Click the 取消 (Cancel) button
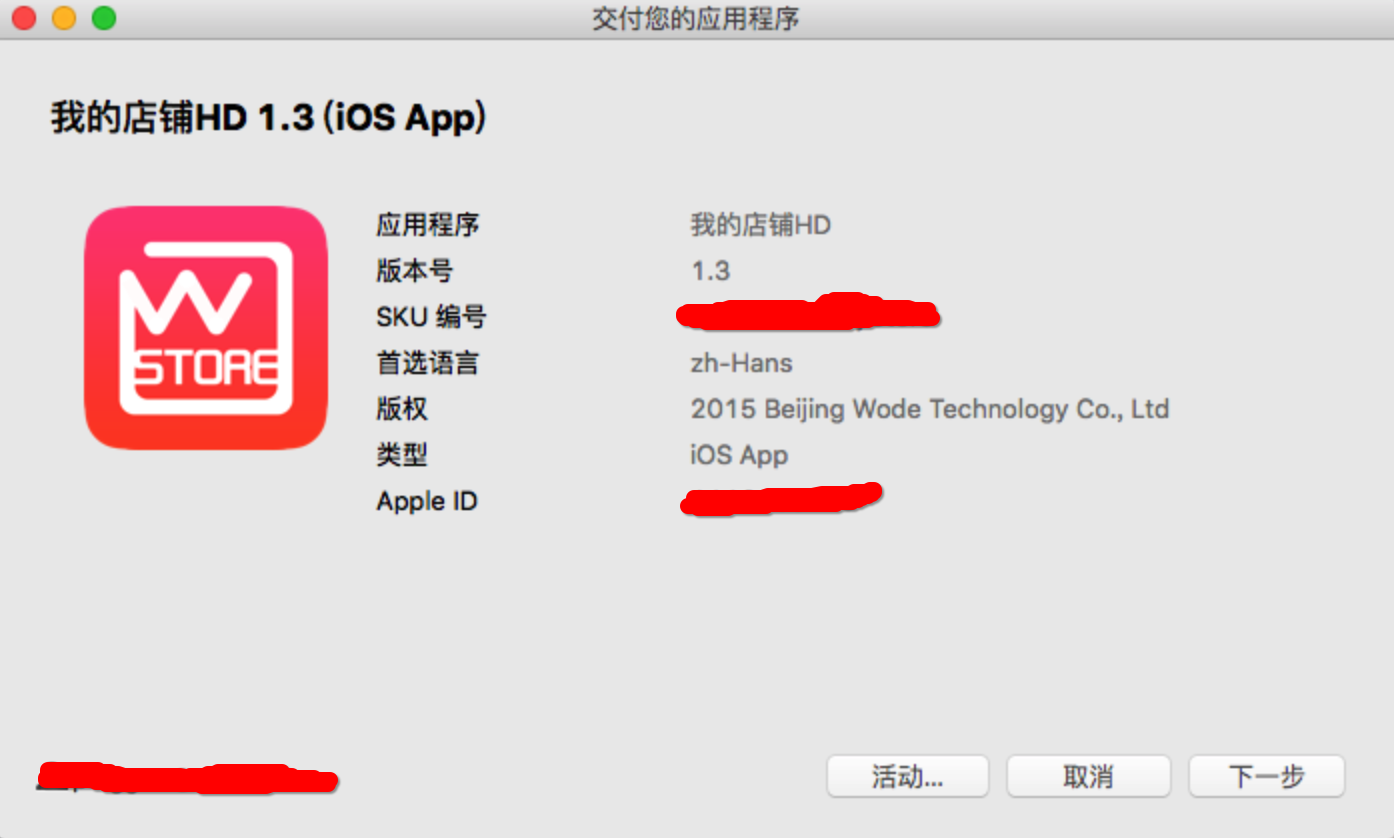The image size is (1394, 838). coord(1088,776)
